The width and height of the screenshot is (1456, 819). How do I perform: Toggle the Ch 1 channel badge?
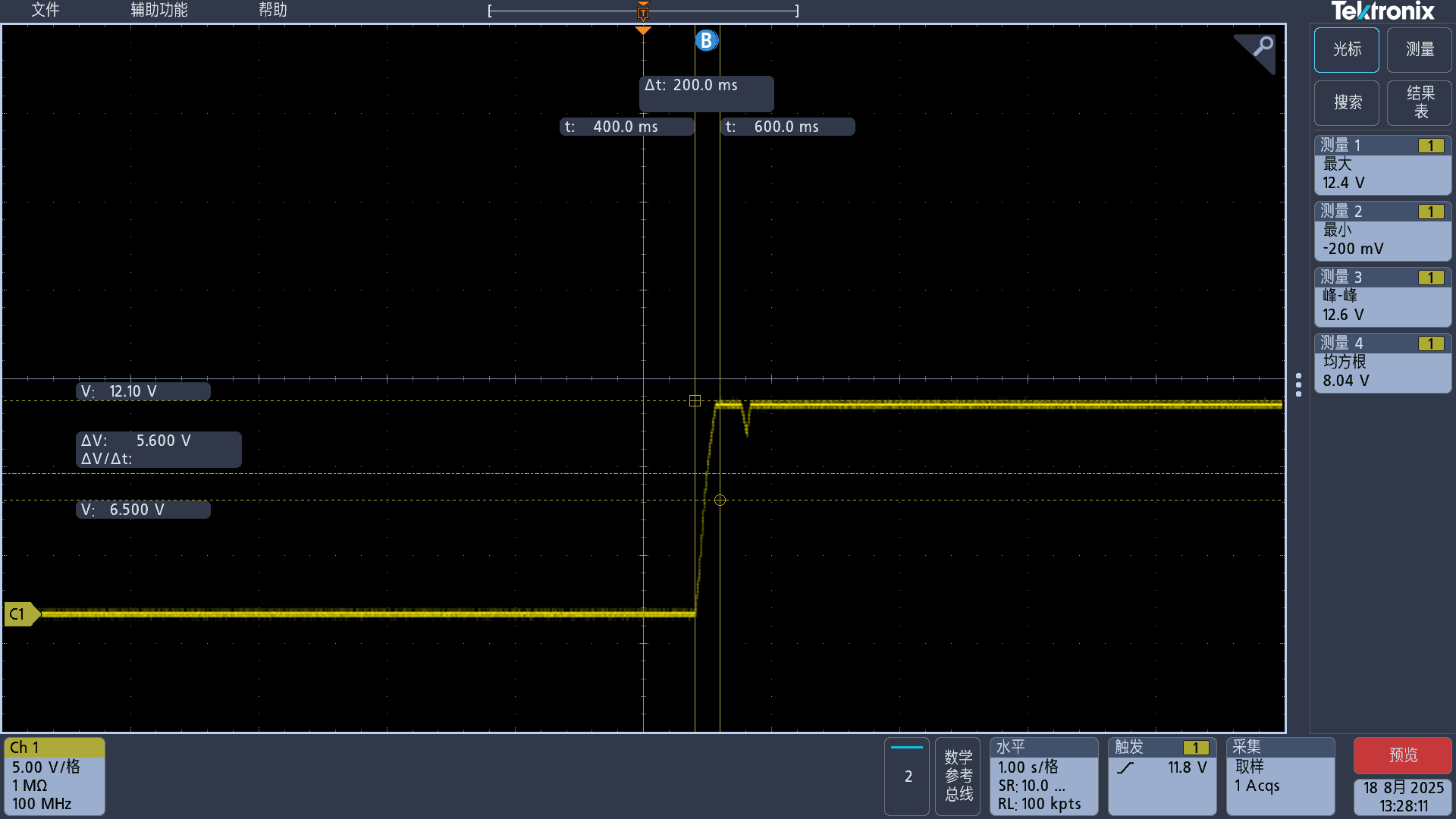coord(54,776)
